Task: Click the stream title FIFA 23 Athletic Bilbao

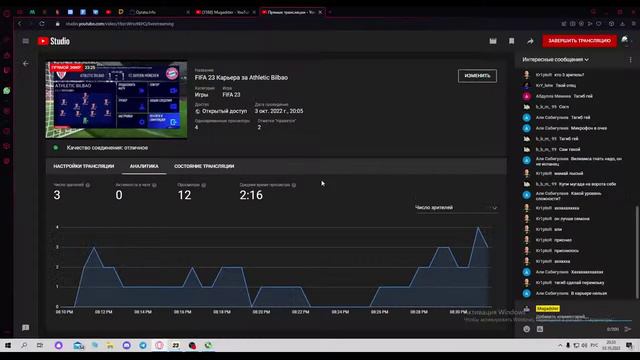Action: [241, 78]
